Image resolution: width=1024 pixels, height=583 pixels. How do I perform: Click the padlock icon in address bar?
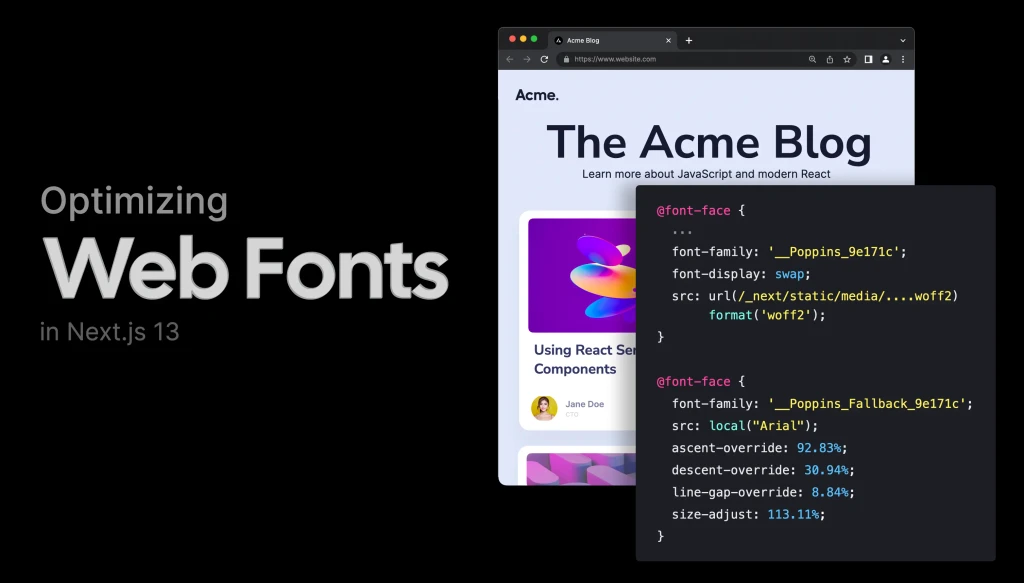point(566,59)
